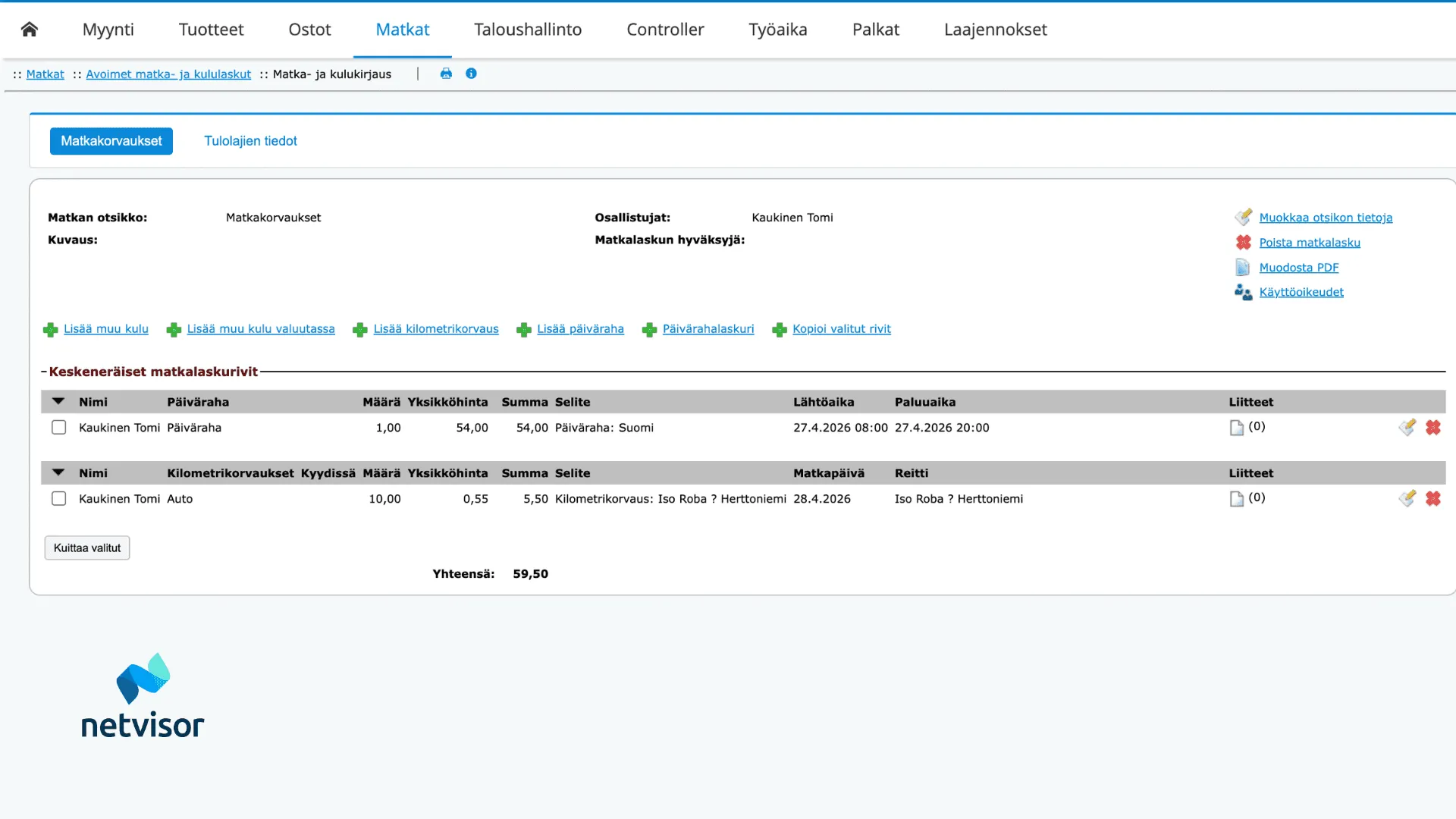The image size is (1456, 819).
Task: Open the Palkat menu
Action: pyautogui.click(x=876, y=30)
